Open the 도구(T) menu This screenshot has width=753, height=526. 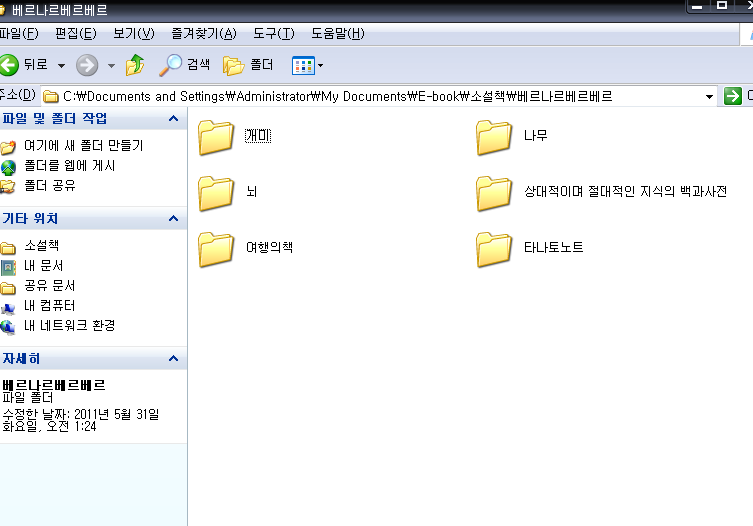(274, 34)
